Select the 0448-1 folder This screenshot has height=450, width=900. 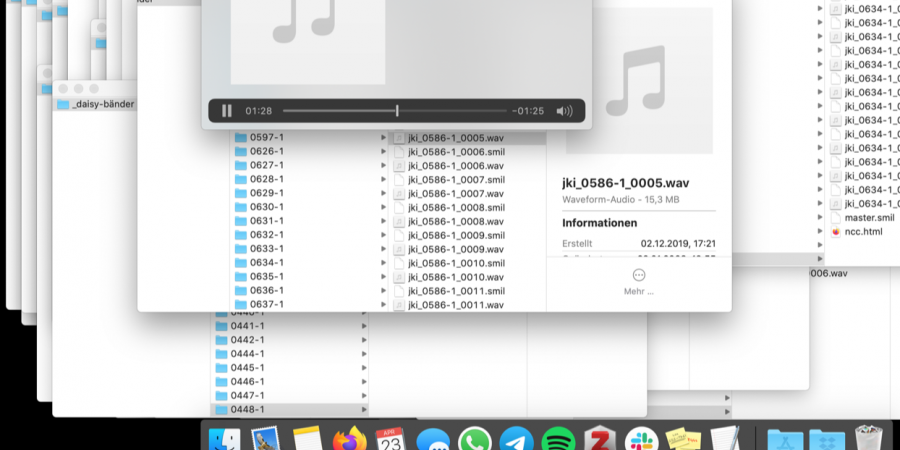[x=247, y=410]
